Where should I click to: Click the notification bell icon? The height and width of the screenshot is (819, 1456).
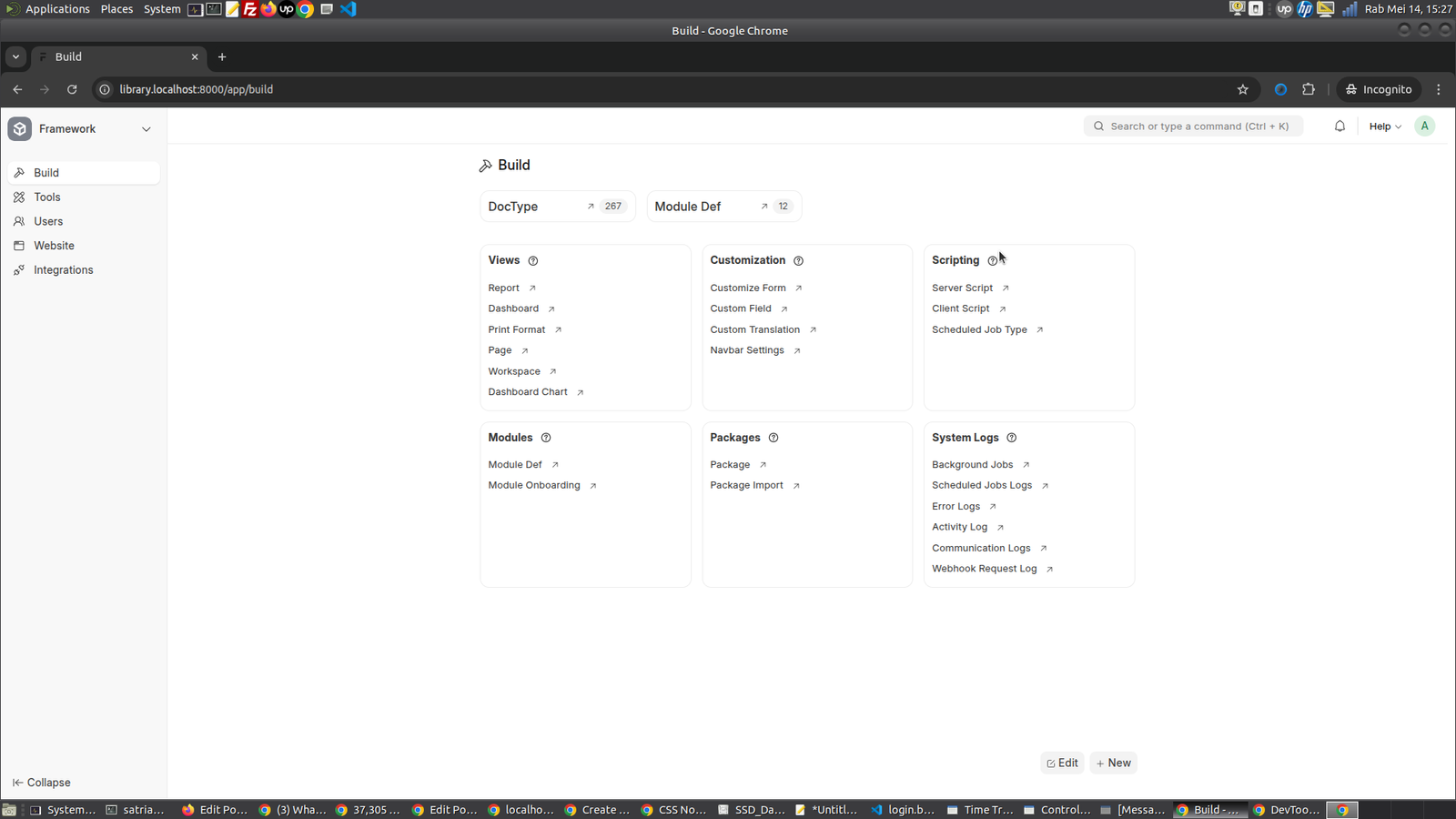[x=1340, y=126]
